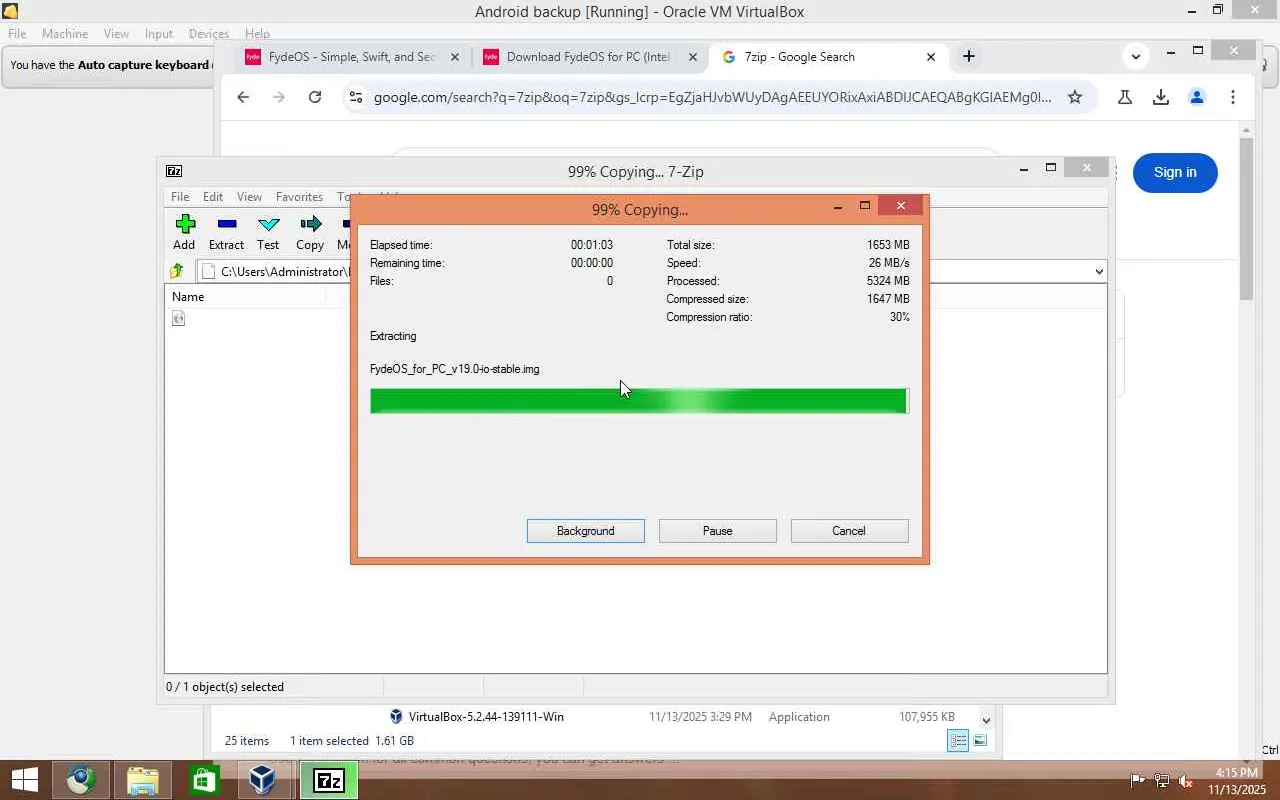Click the green extraction progress bar
Image resolution: width=1280 pixels, height=800 pixels.
coord(639,401)
